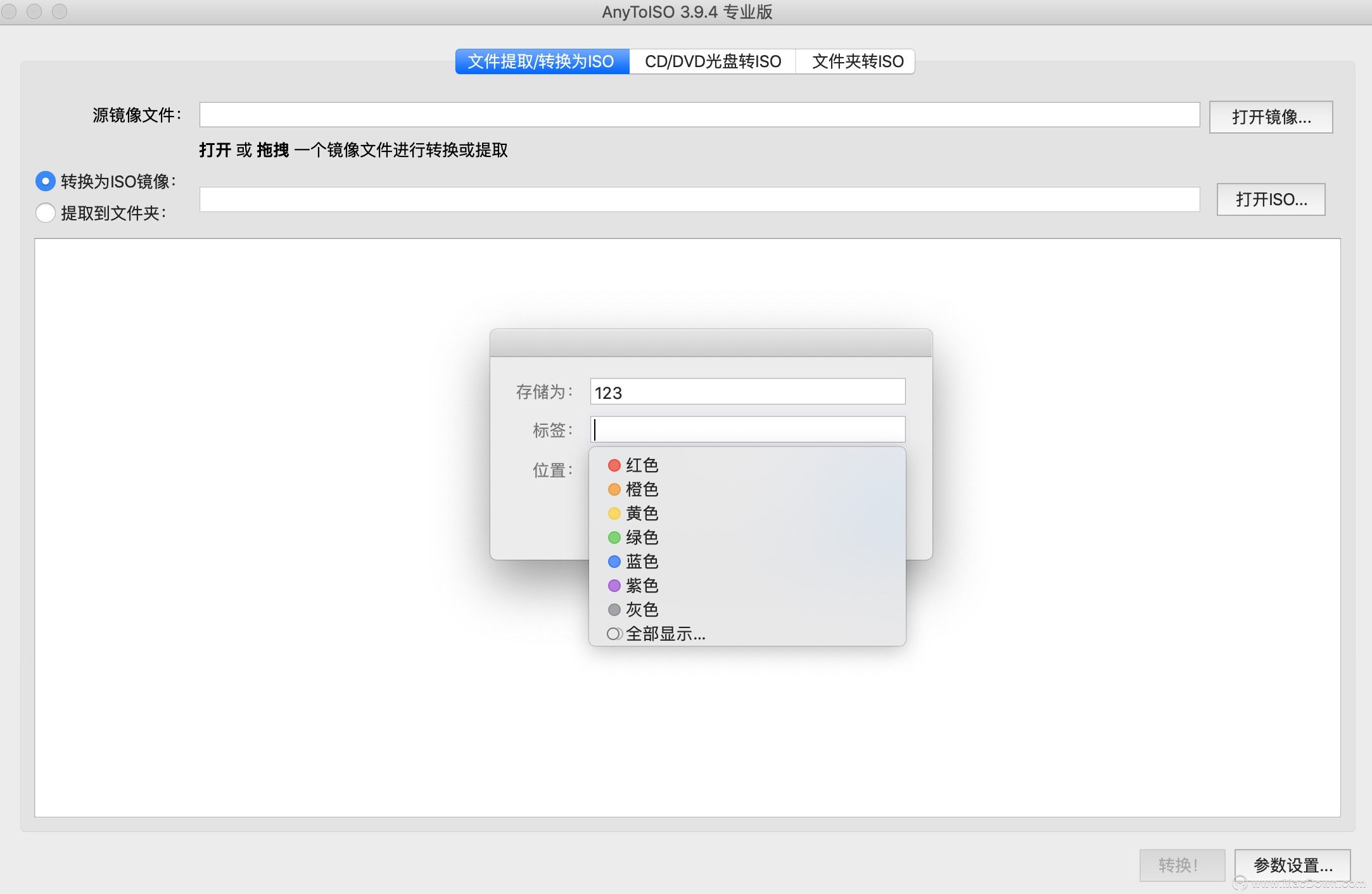1372x894 pixels.
Task: Select the 提取到文件夹 radio button
Action: pyautogui.click(x=45, y=213)
